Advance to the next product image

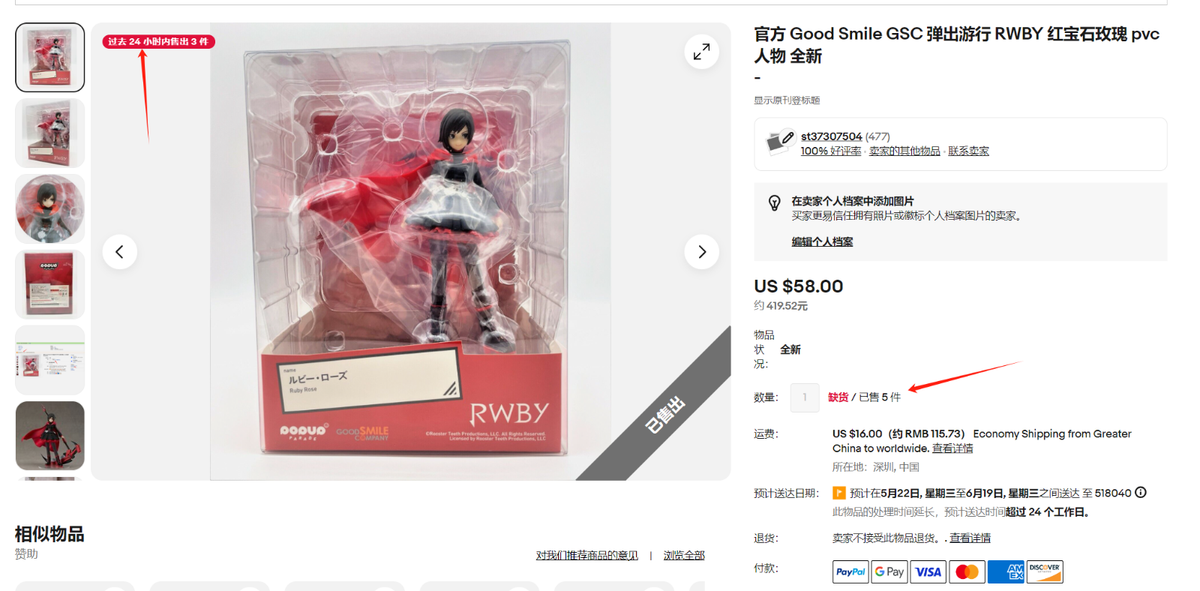coord(701,252)
